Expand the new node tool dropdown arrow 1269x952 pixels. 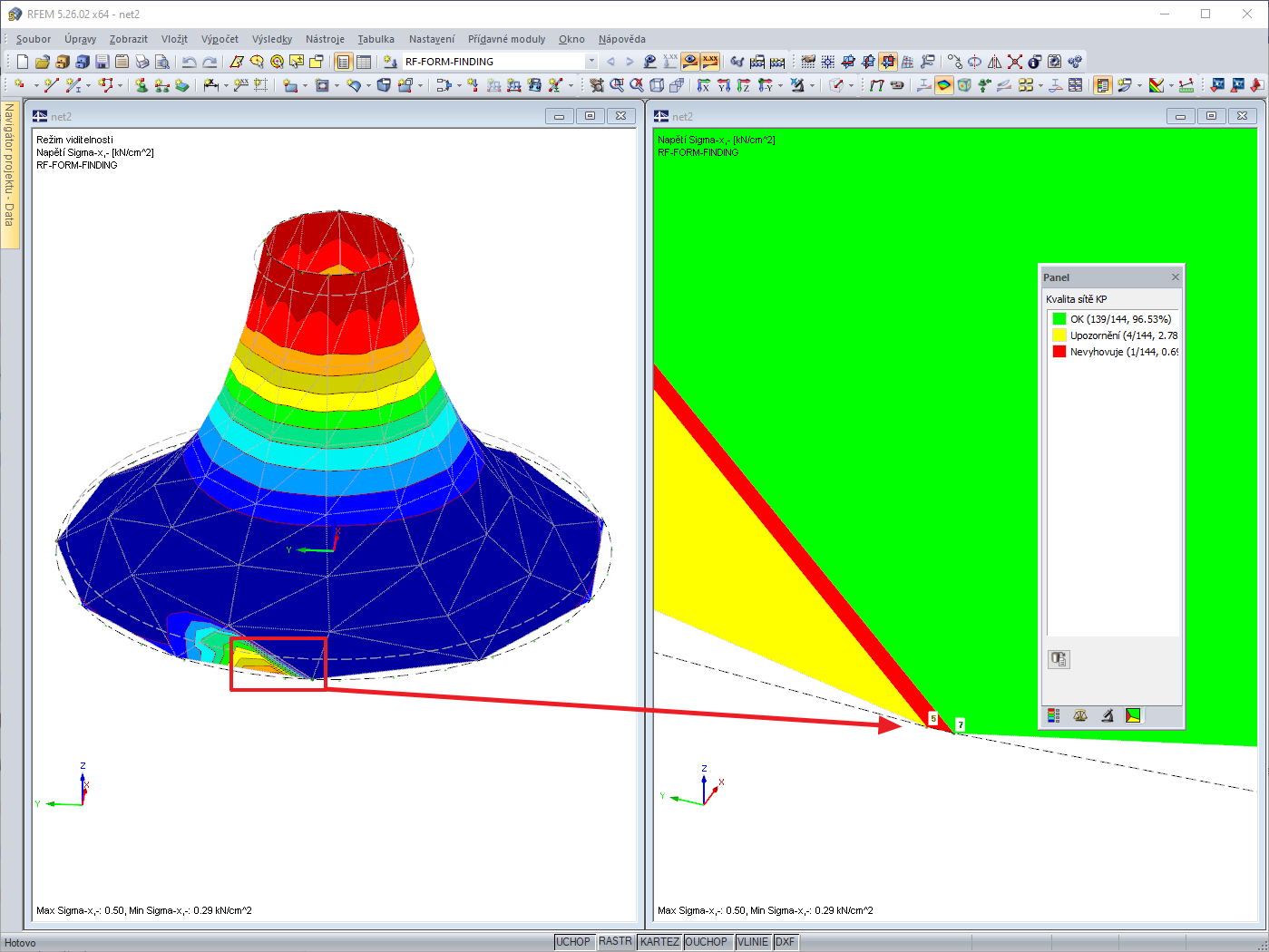(36, 85)
